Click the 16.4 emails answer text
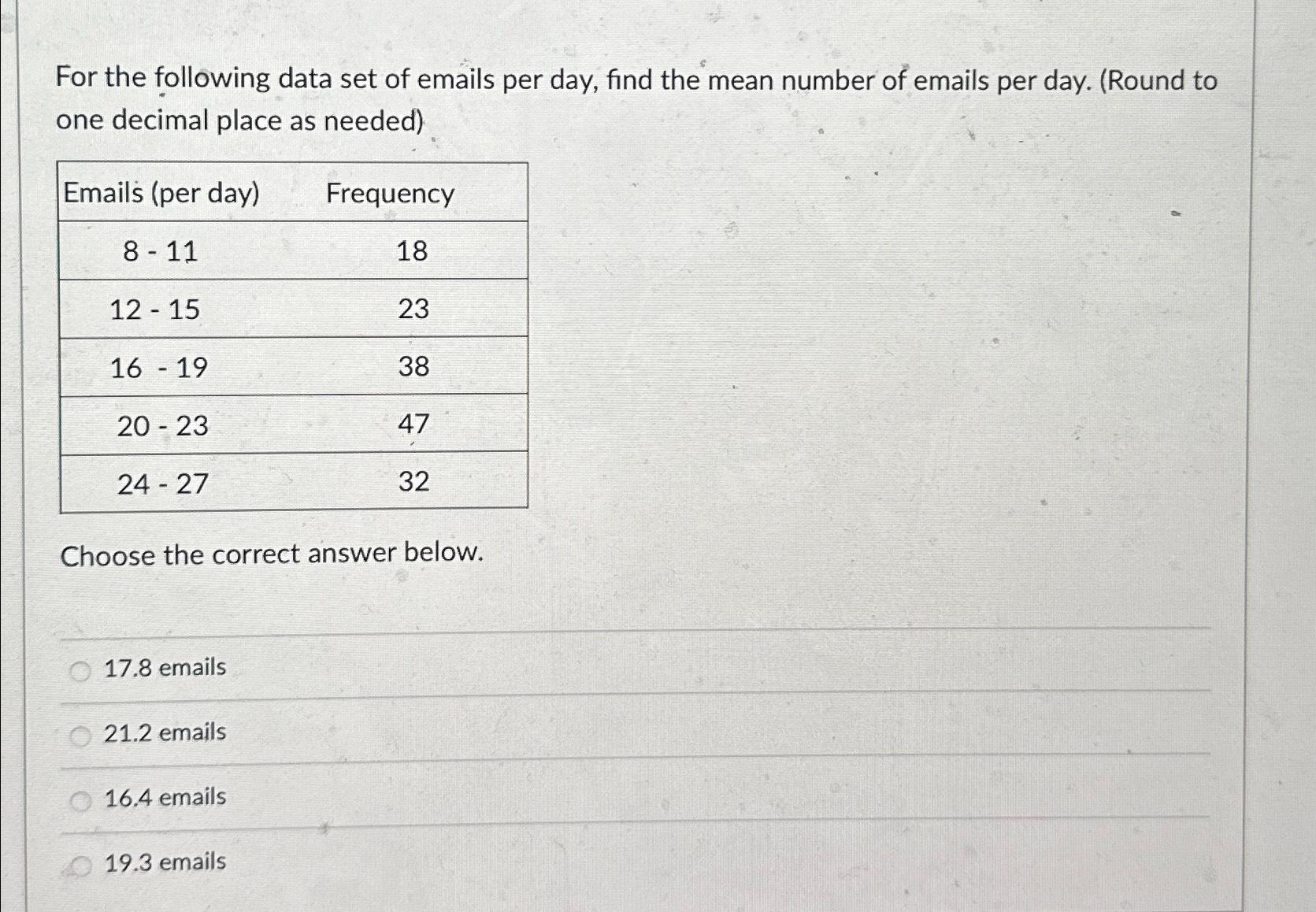Screen dimensions: 1316x912 [x=165, y=797]
